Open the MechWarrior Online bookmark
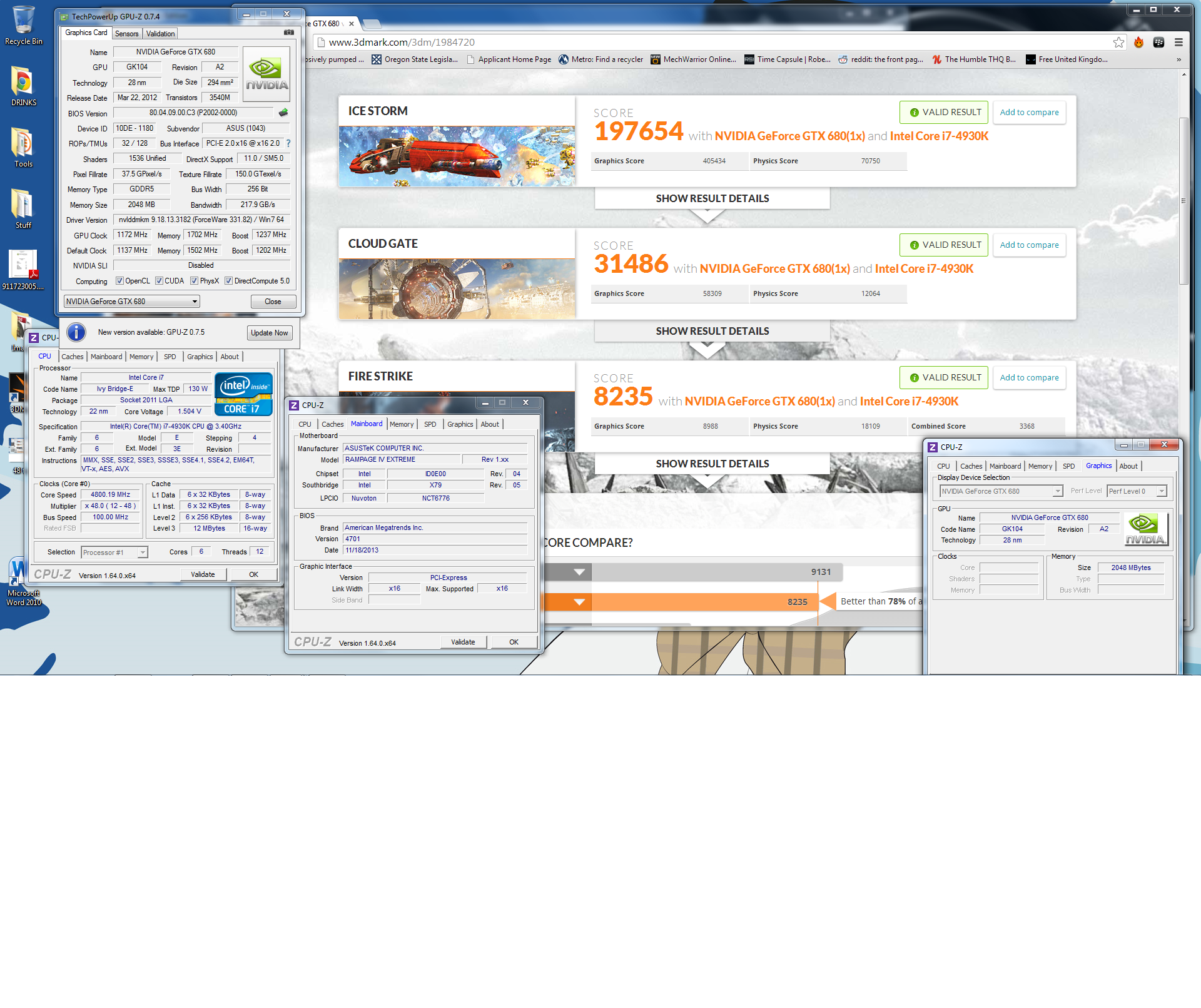The image size is (1201, 1008). 693,59
